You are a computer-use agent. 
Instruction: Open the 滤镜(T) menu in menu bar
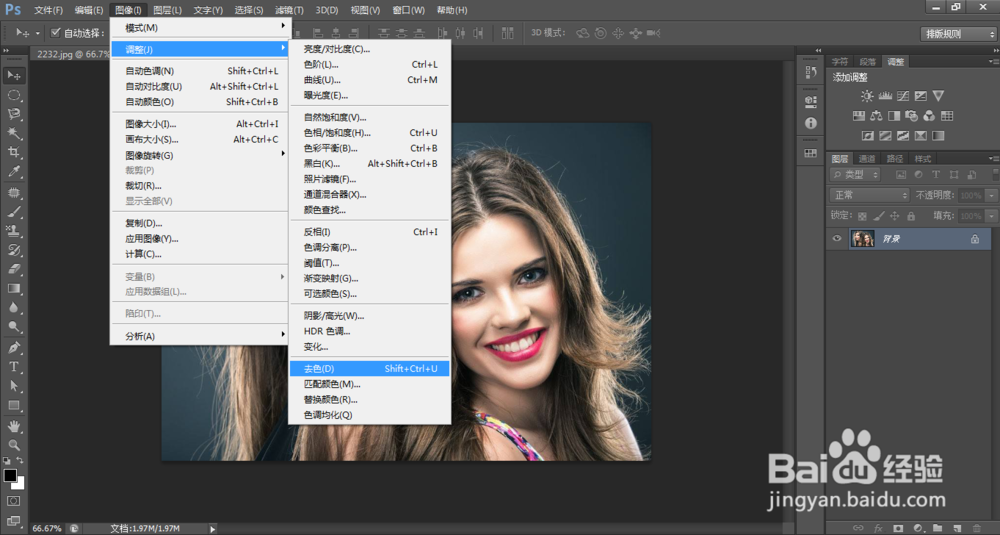click(289, 10)
